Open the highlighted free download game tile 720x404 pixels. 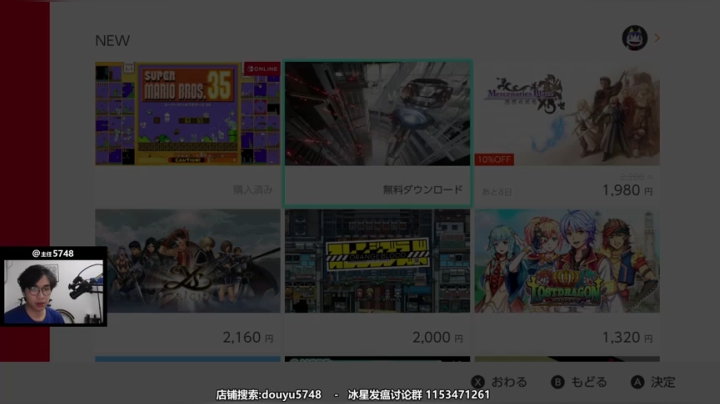[x=377, y=133]
